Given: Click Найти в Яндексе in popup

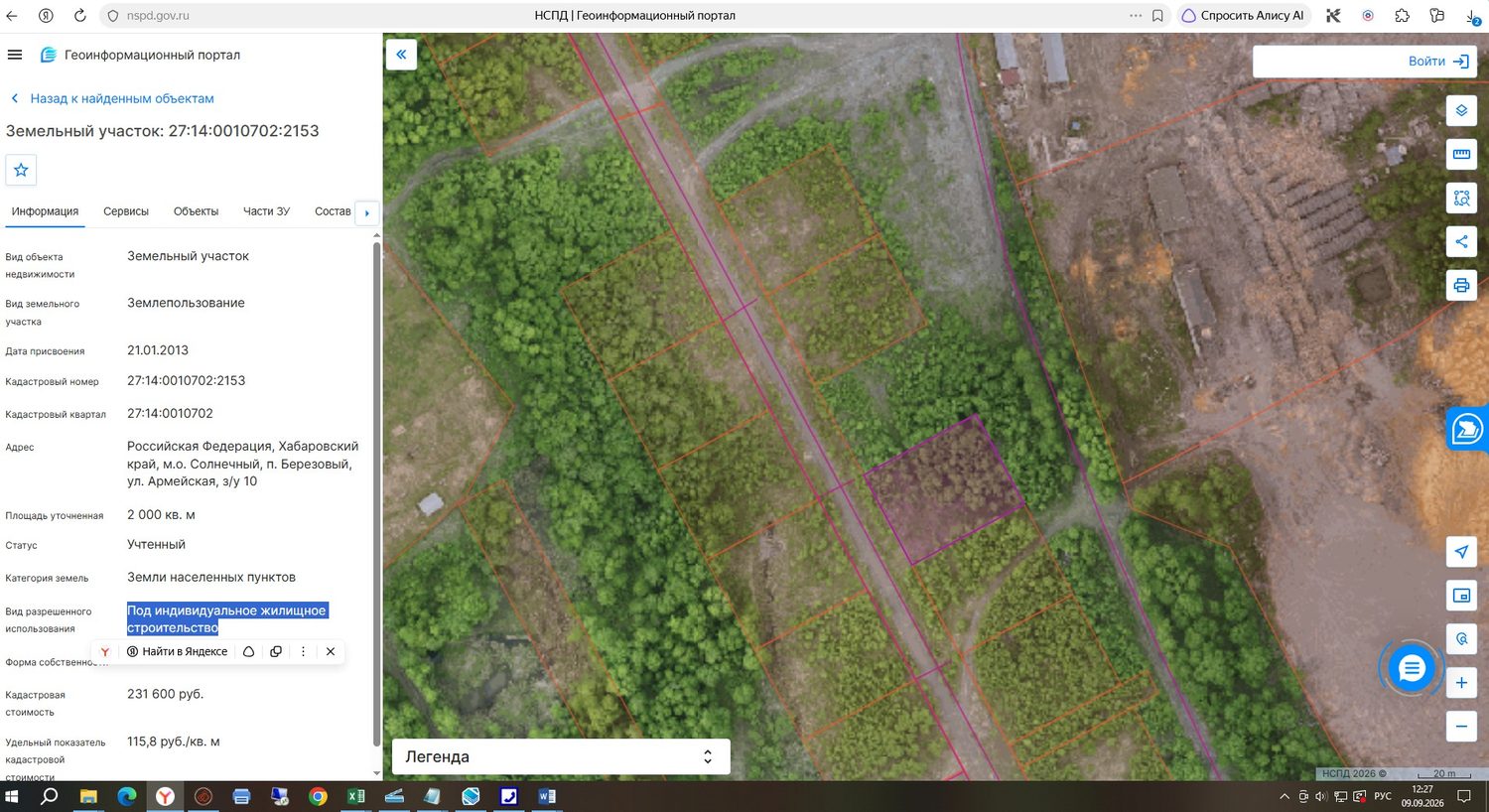Looking at the screenshot, I should (177, 651).
